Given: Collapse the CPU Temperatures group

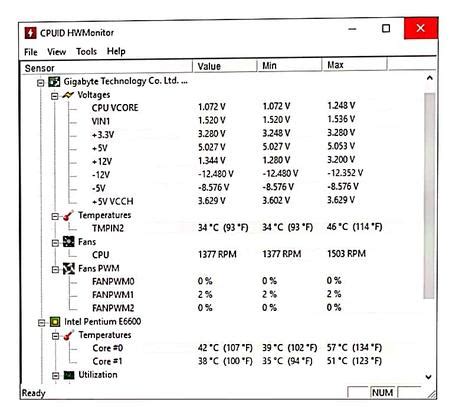Looking at the screenshot, I should pyautogui.click(x=56, y=336).
